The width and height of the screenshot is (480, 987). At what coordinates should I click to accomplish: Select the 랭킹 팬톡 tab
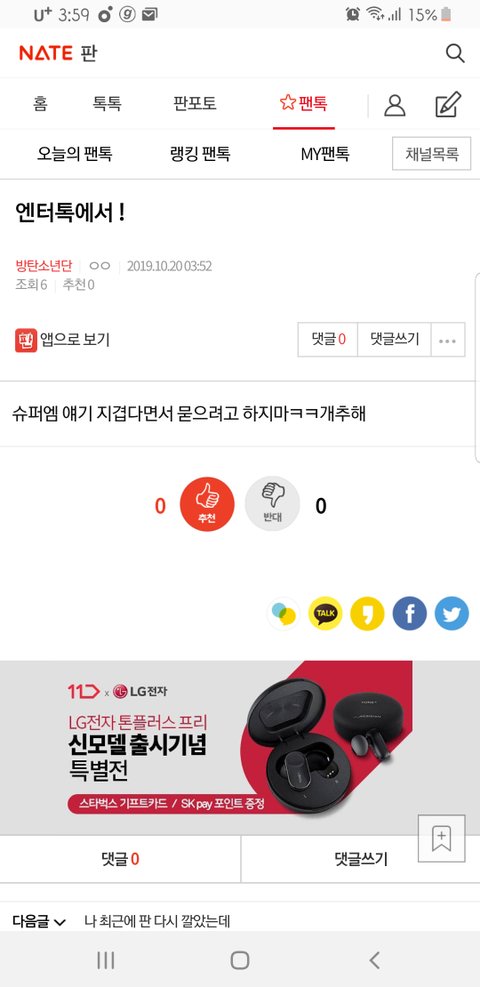coord(200,154)
